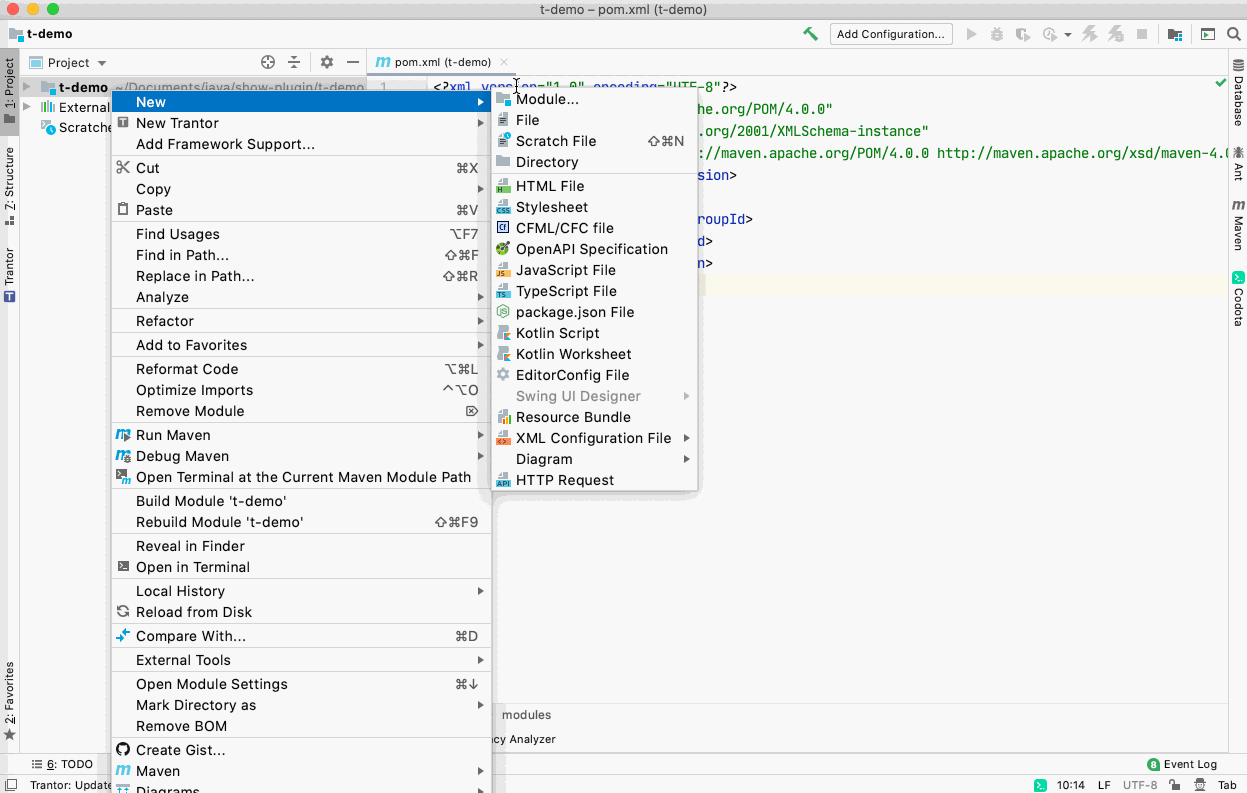Choose Directory from New submenu
Image resolution: width=1247 pixels, height=793 pixels.
tap(594, 162)
